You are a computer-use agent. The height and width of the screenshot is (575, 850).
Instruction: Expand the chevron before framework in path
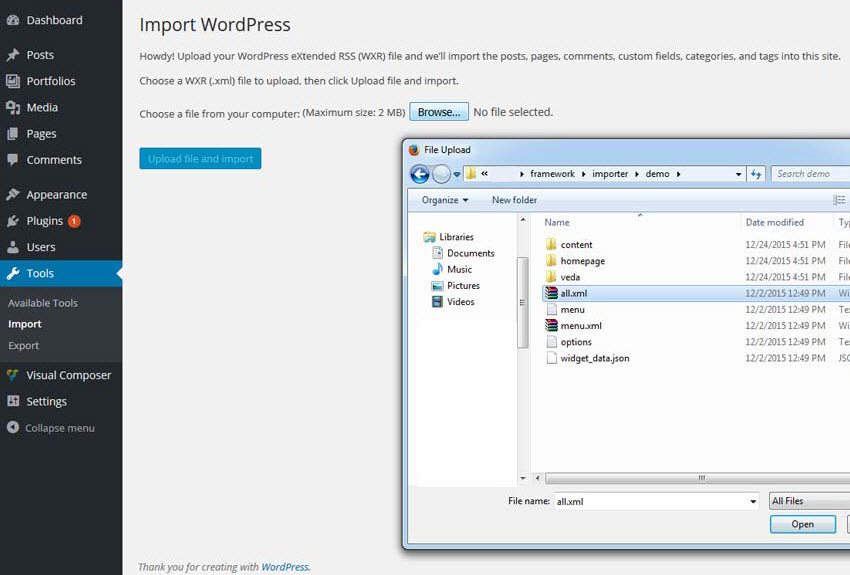[521, 174]
